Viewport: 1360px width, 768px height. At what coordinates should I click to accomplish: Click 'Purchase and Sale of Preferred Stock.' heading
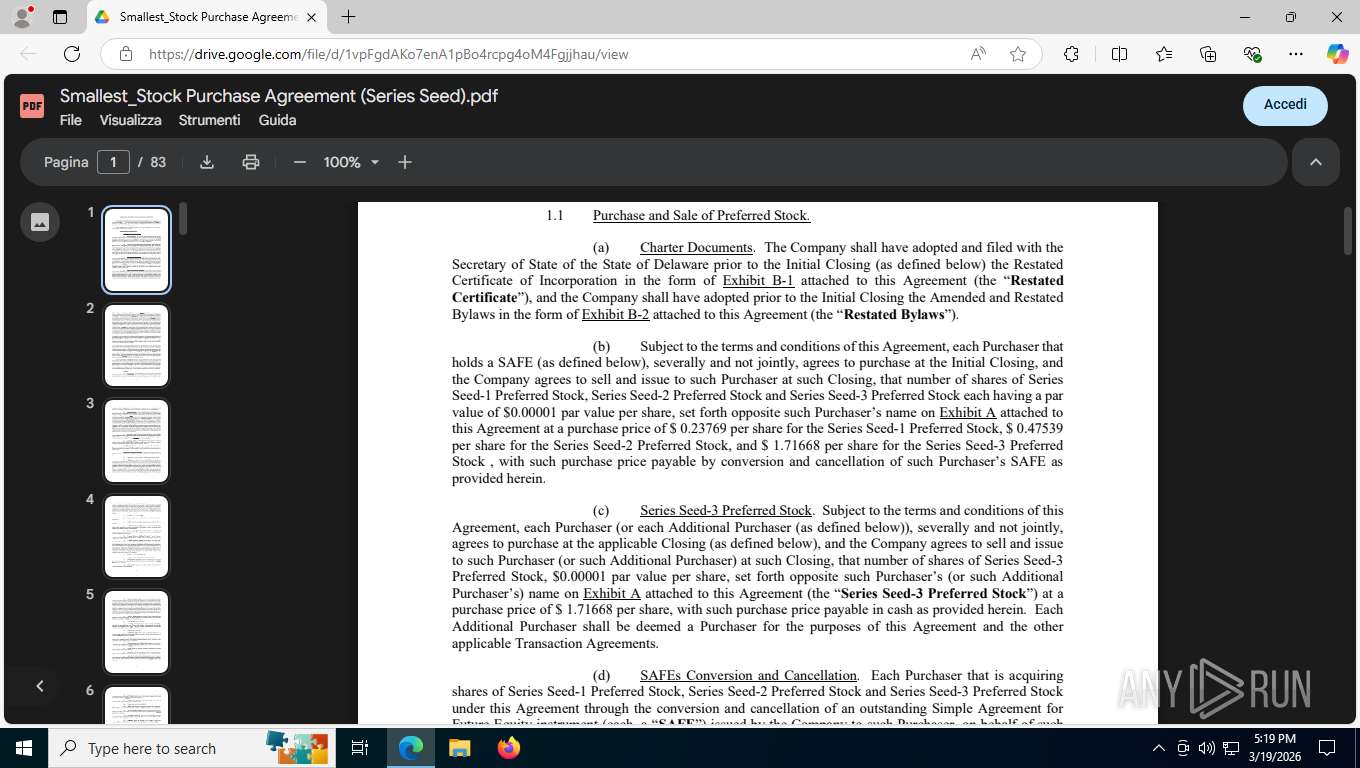(701, 215)
